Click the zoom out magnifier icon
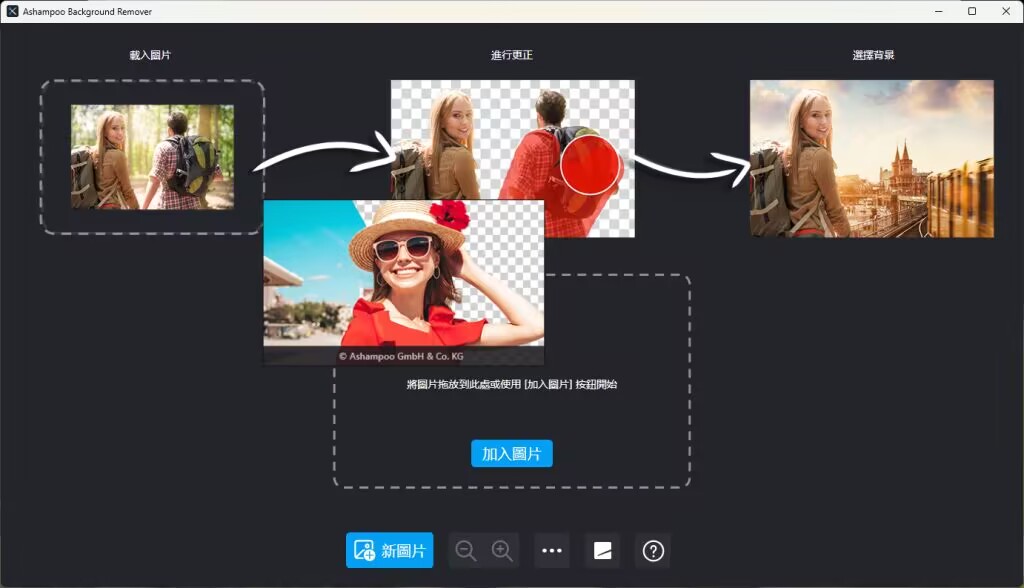 465,550
